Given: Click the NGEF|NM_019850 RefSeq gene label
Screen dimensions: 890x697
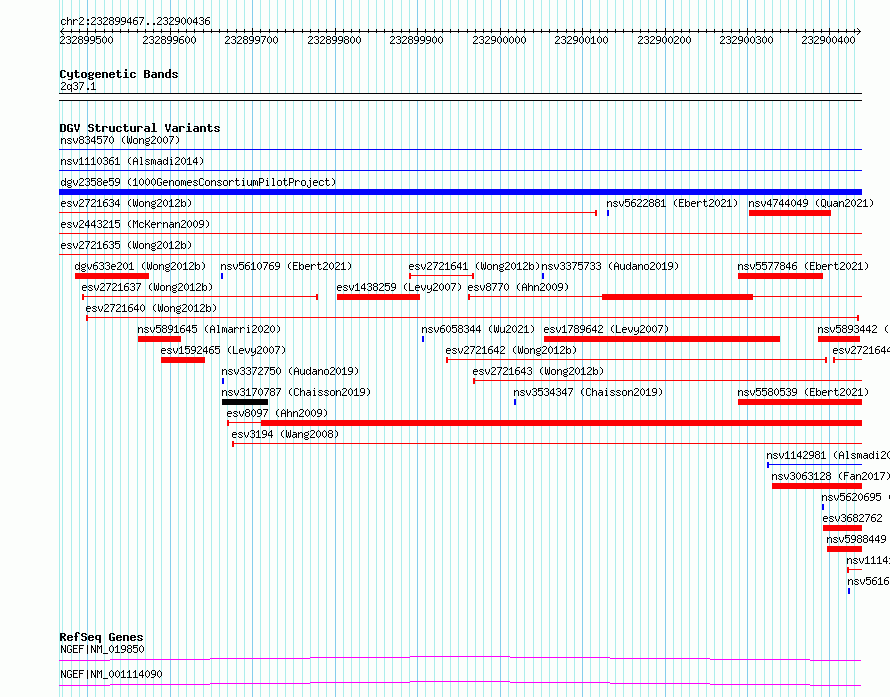Looking at the screenshot, I should [102, 649].
